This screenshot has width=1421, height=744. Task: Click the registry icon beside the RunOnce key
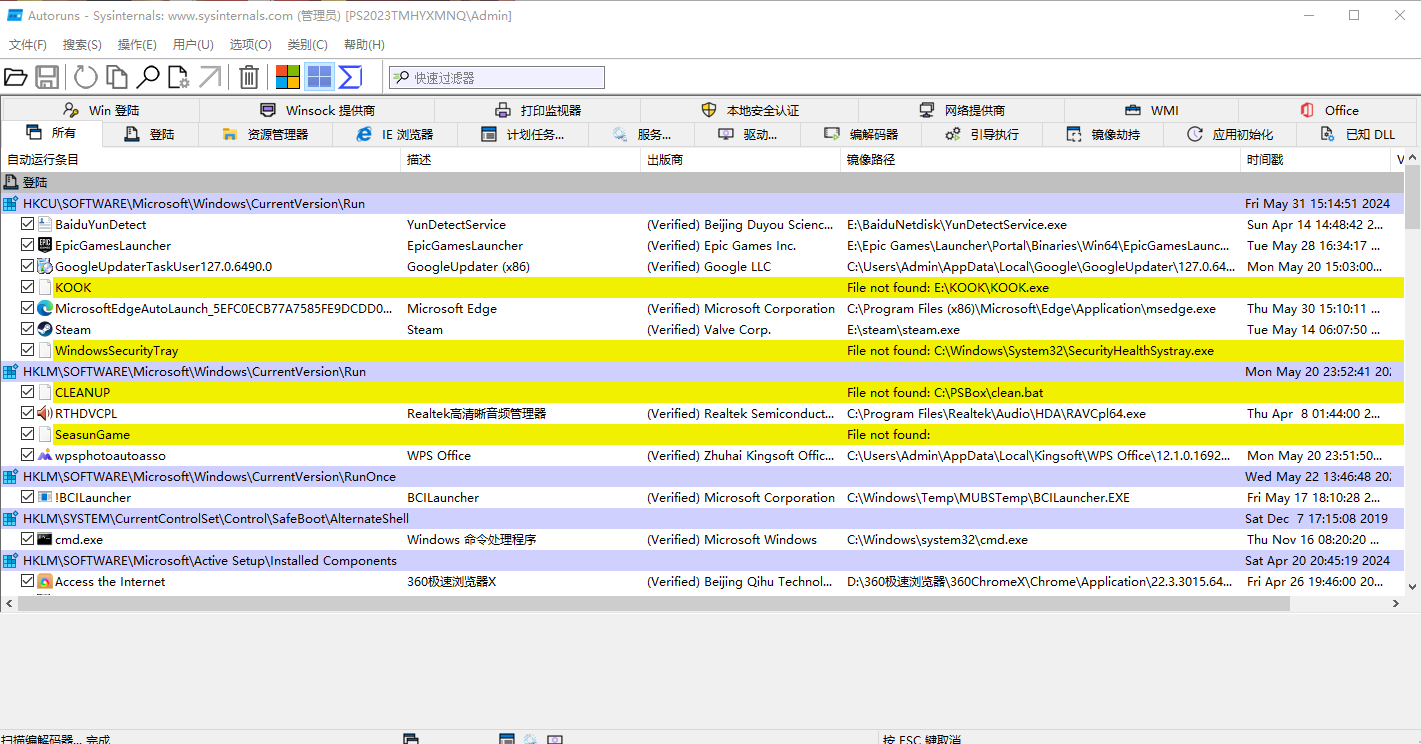pos(11,476)
